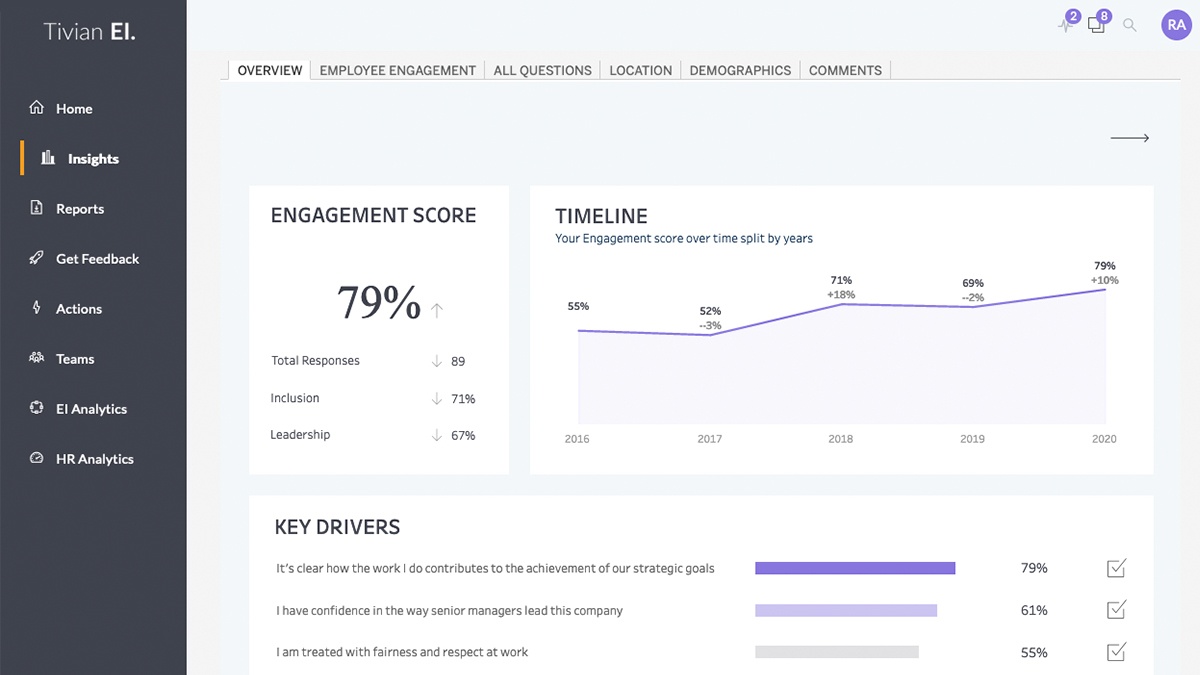The width and height of the screenshot is (1200, 675).
Task: Click the Home house icon in sidebar
Action: coord(37,108)
